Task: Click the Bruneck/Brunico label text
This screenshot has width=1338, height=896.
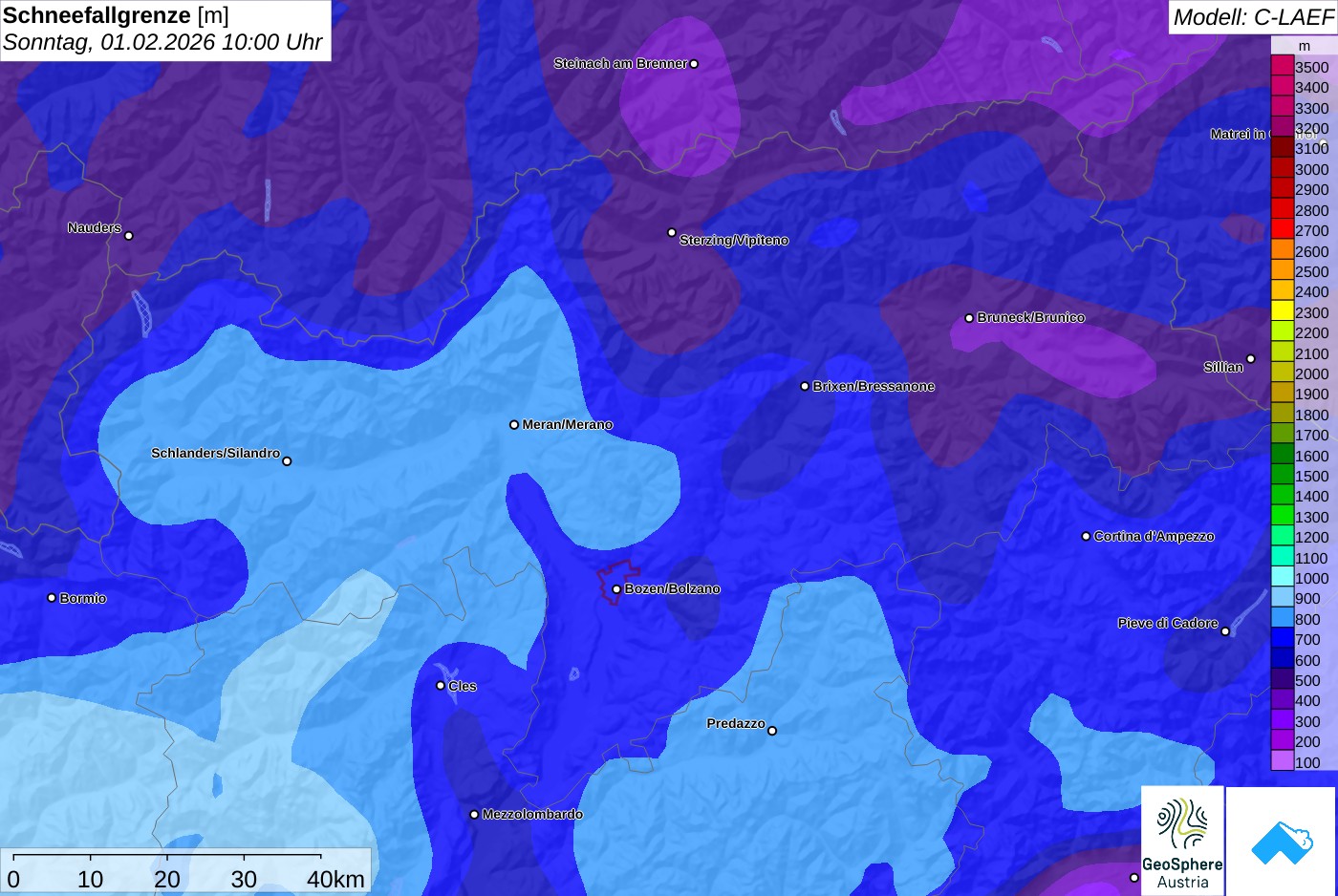Action: tap(1031, 318)
